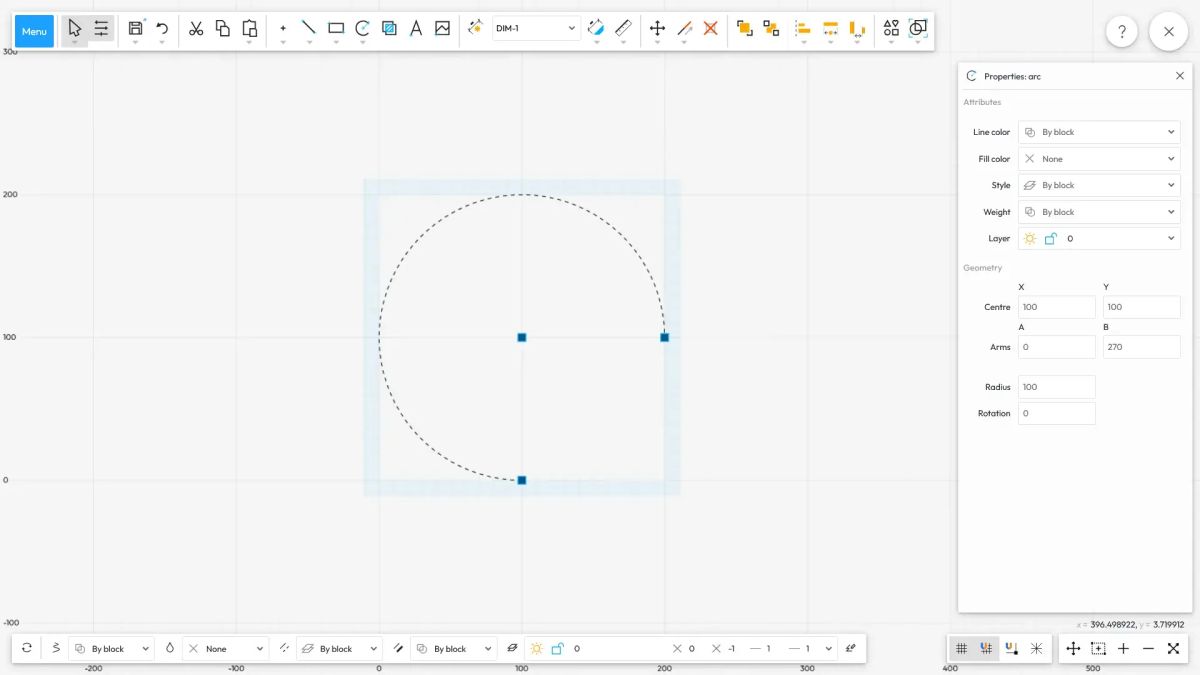This screenshot has width=1200, height=675.
Task: Edit the Centre Y field
Action: (x=1142, y=307)
